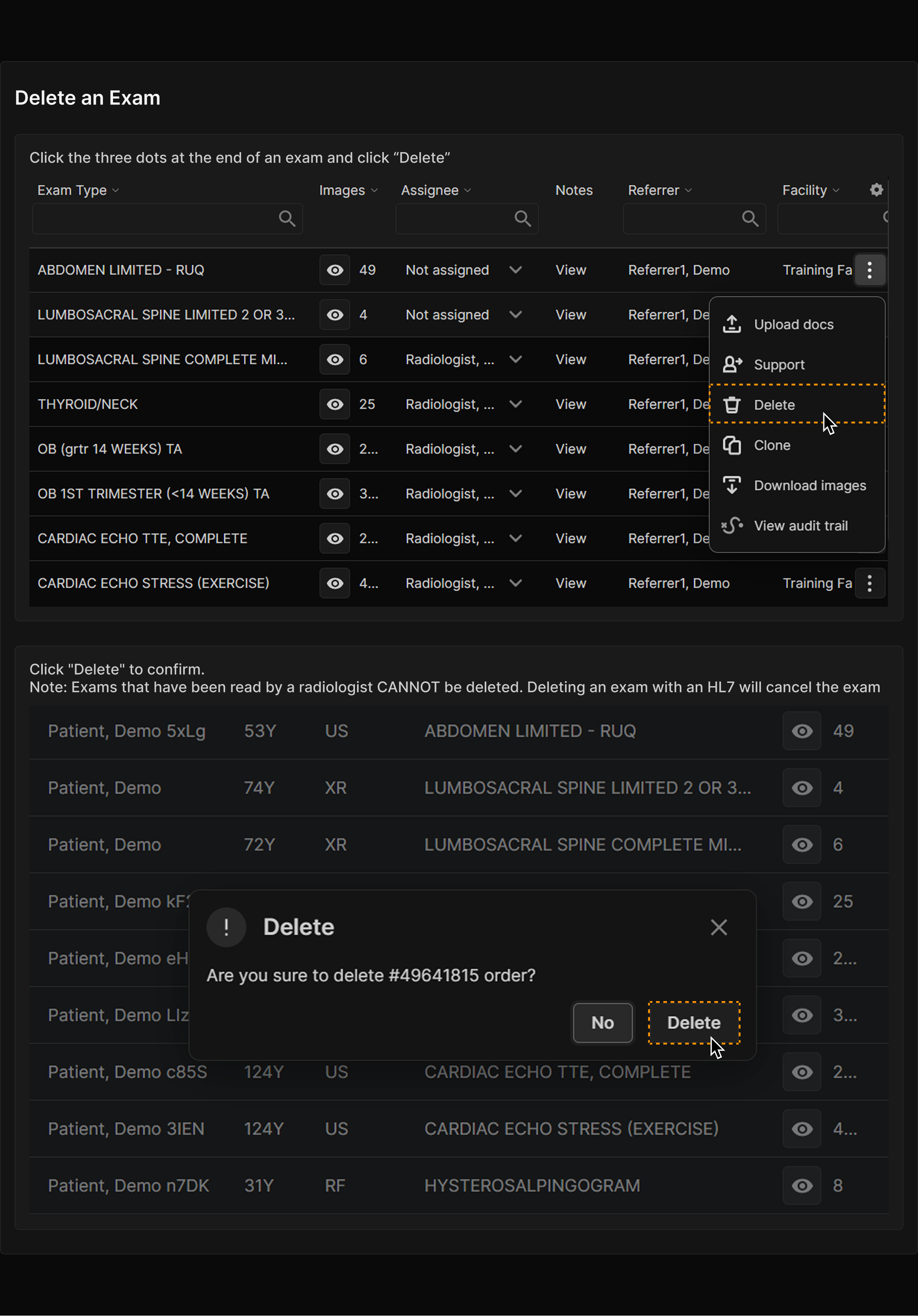Expand assignee dropdown for LUMBOSACRAL SPINE COMPLETE
The height and width of the screenshot is (1316, 918).
pyautogui.click(x=515, y=359)
